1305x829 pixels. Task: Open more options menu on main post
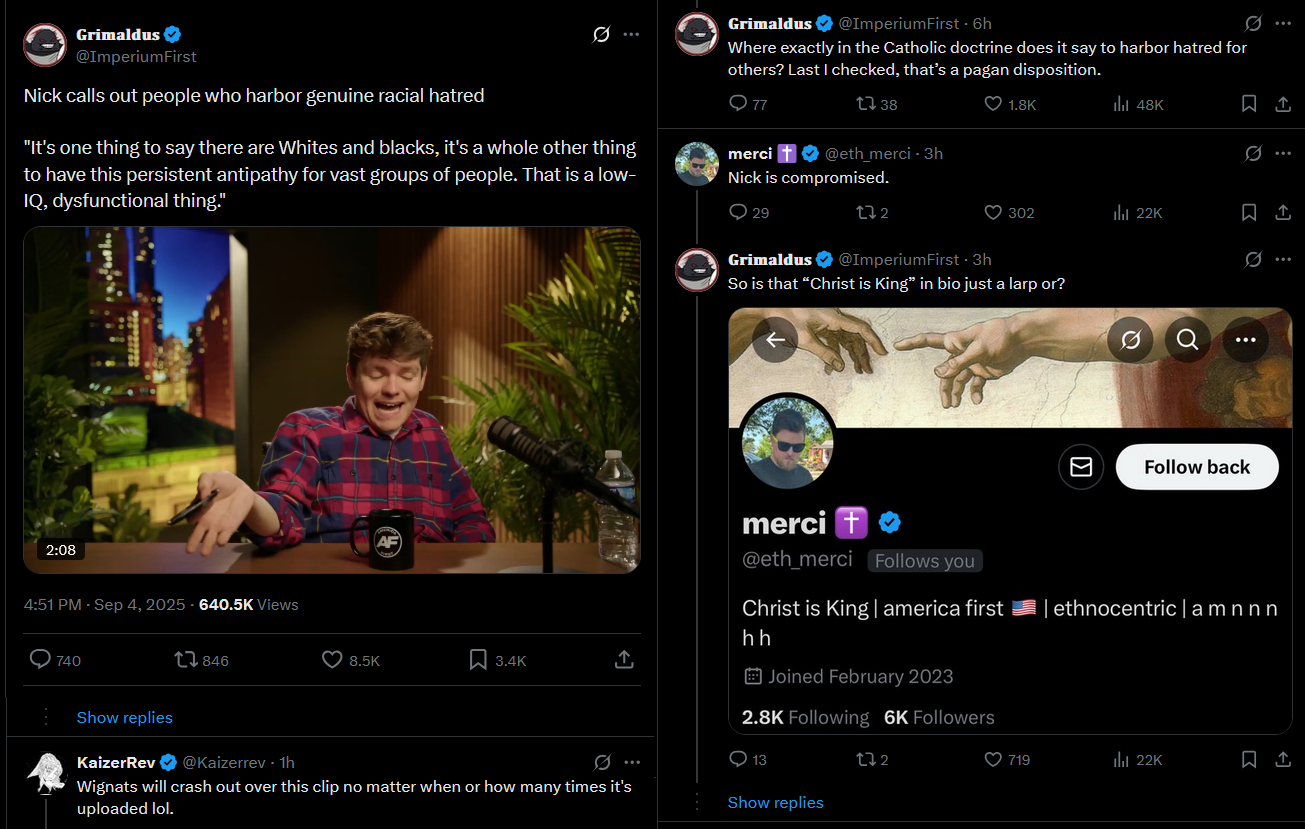pyautogui.click(x=631, y=35)
